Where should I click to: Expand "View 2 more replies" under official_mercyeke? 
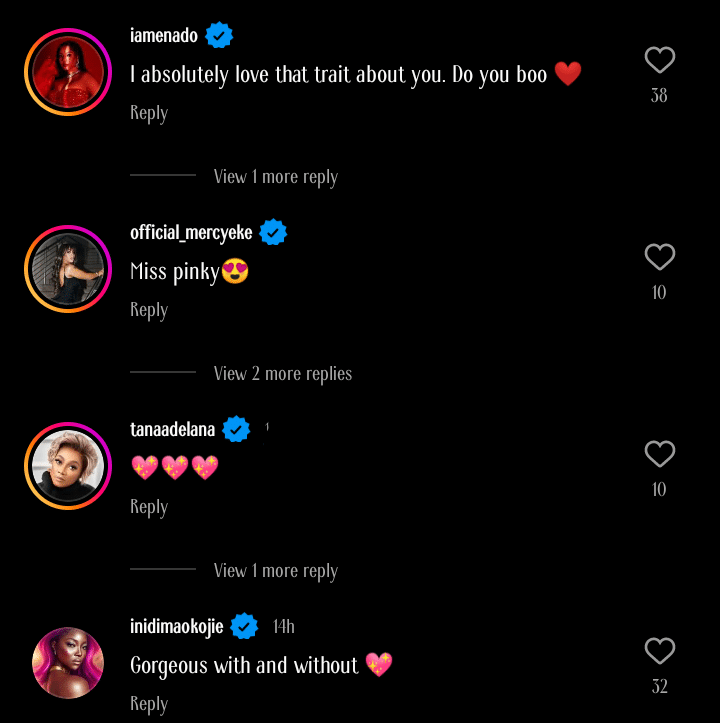(282, 374)
